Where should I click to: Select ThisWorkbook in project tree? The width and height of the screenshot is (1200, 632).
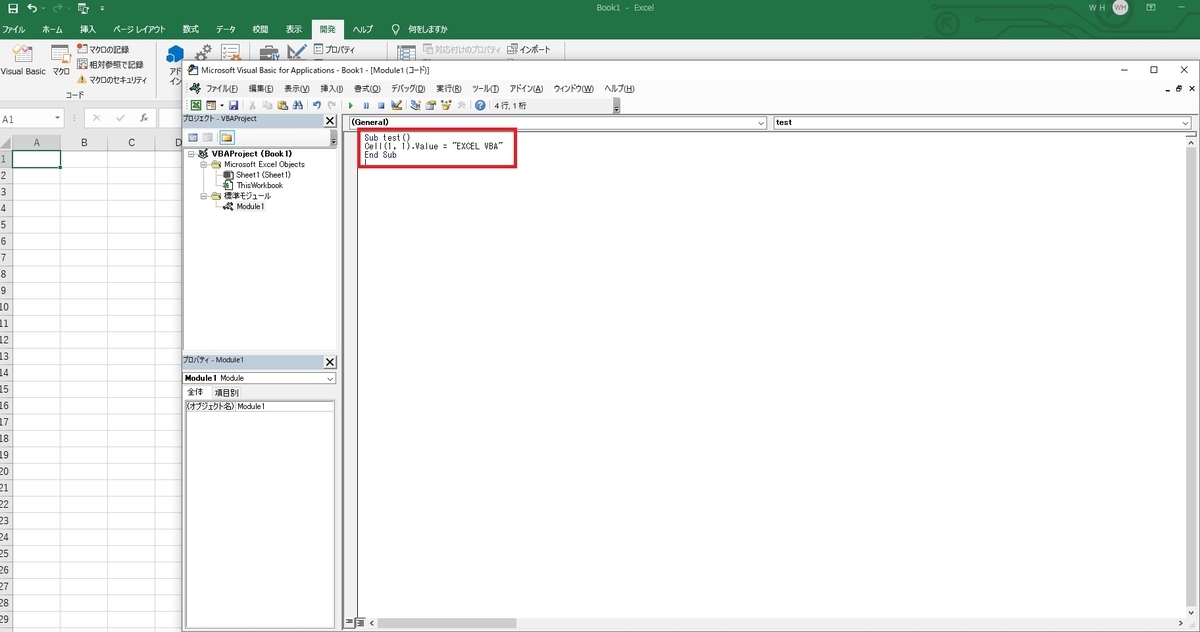pyautogui.click(x=259, y=185)
